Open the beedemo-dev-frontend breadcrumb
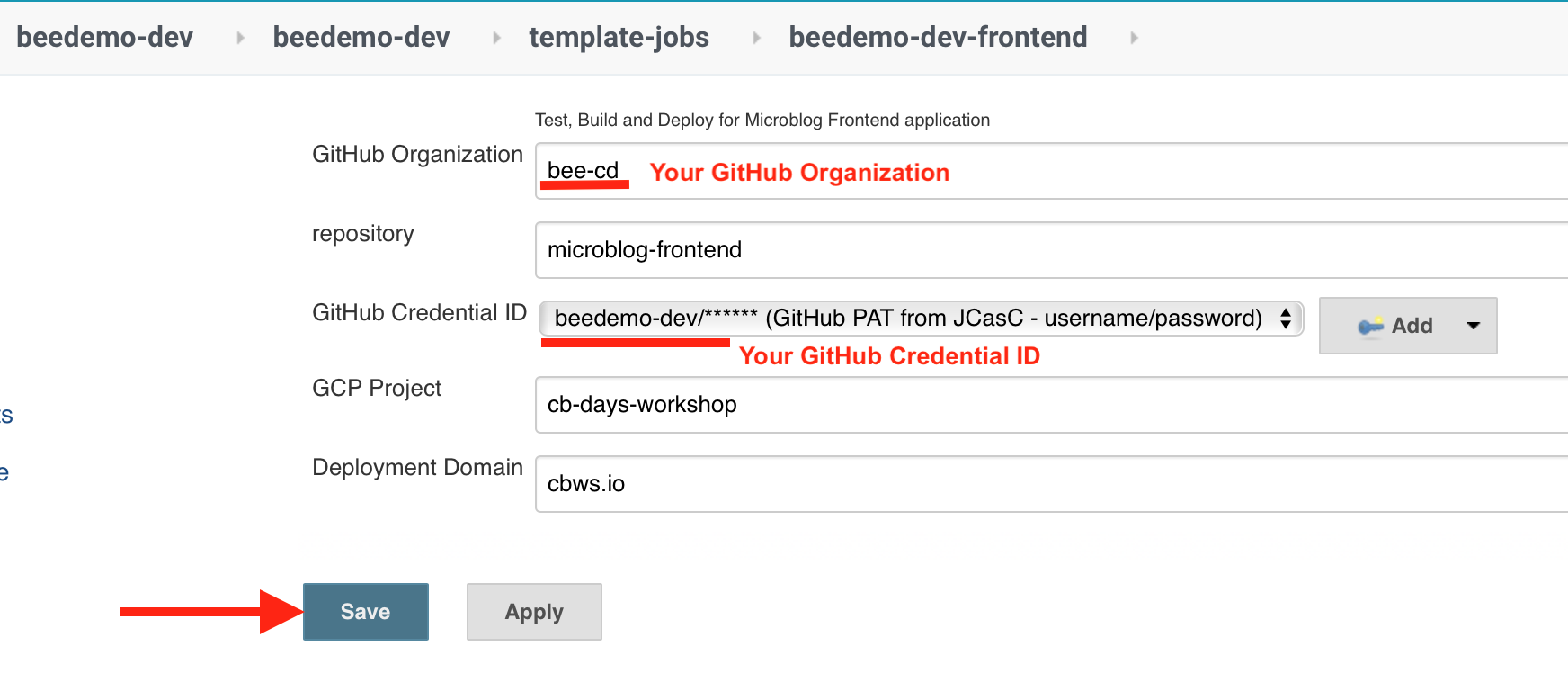This screenshot has width=1568, height=673. click(x=938, y=37)
